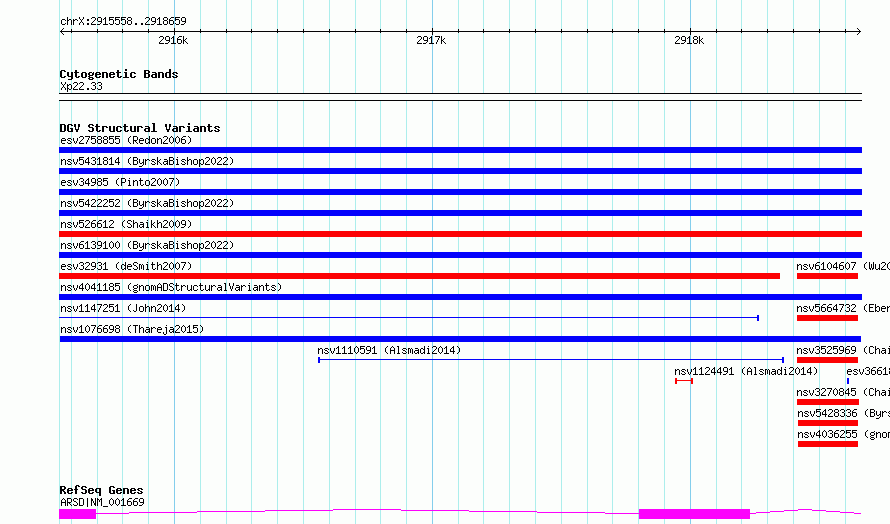Screen dimensions: 890x524
Task: Open the nsv5428336 variant label
Action: click(827, 413)
